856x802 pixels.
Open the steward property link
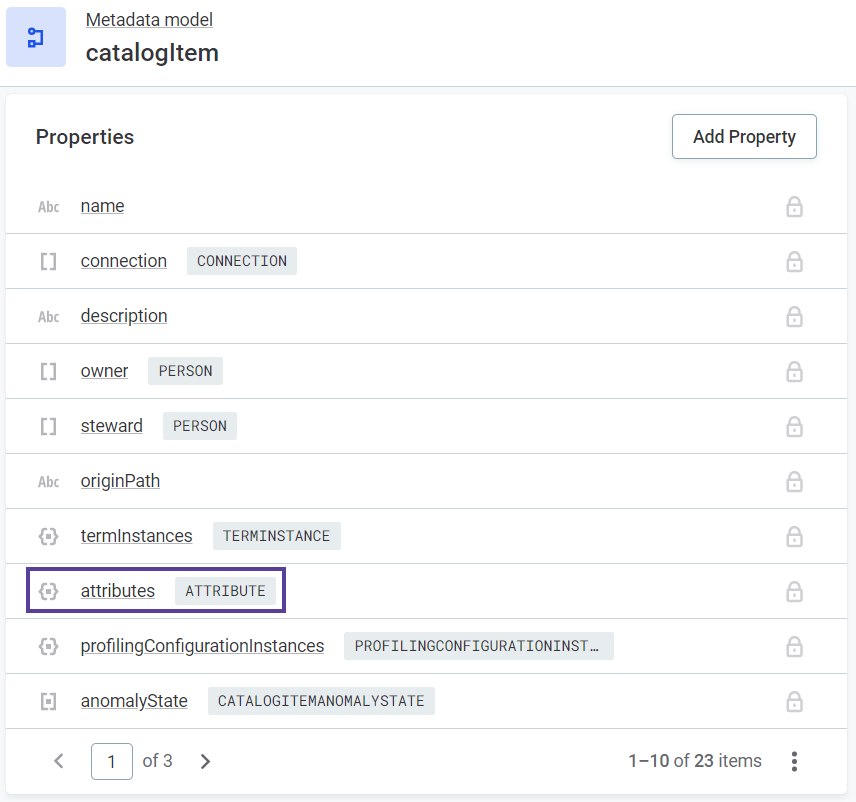coord(112,426)
